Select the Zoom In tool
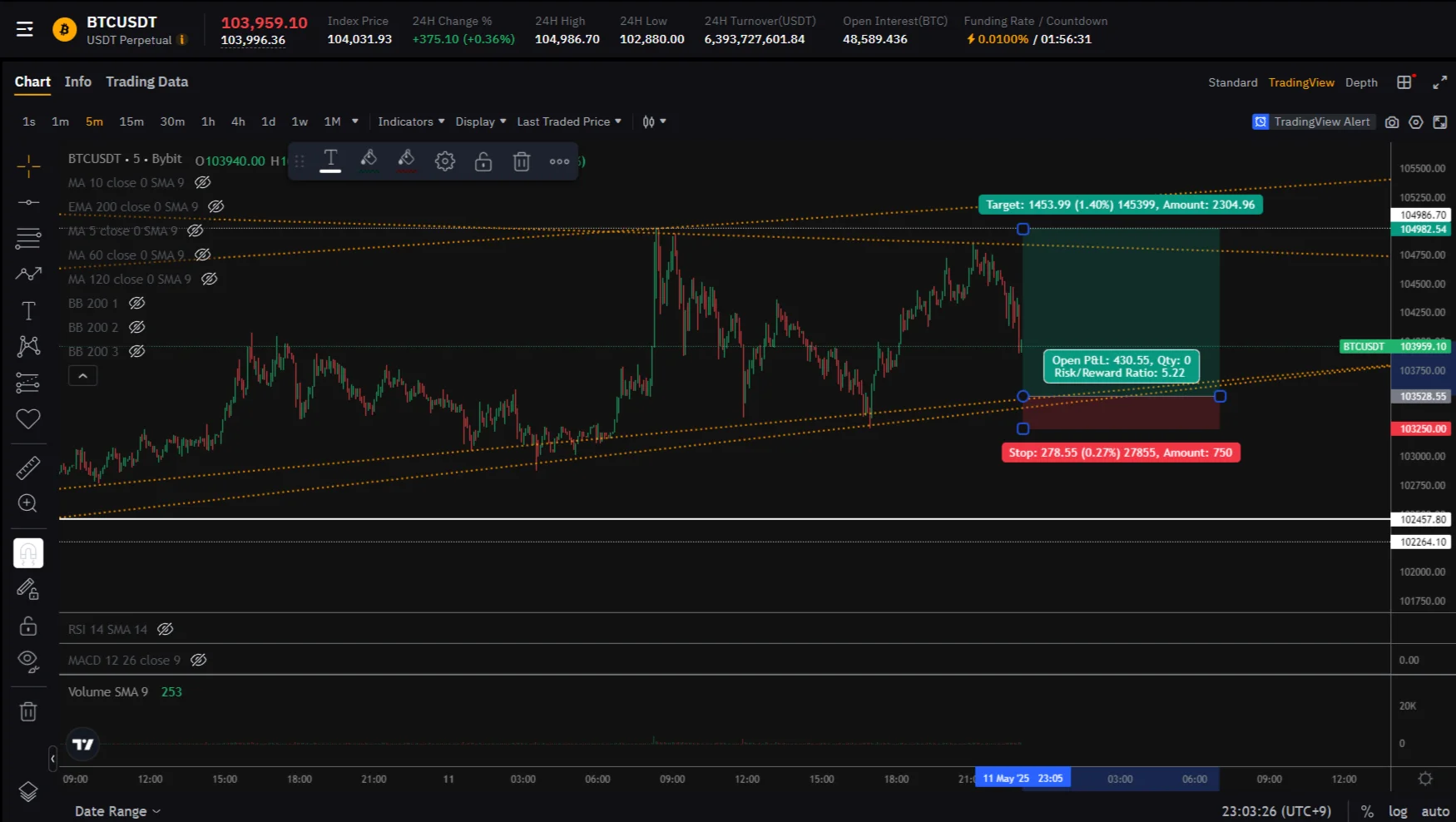This screenshot has height=822, width=1456. pyautogui.click(x=28, y=503)
